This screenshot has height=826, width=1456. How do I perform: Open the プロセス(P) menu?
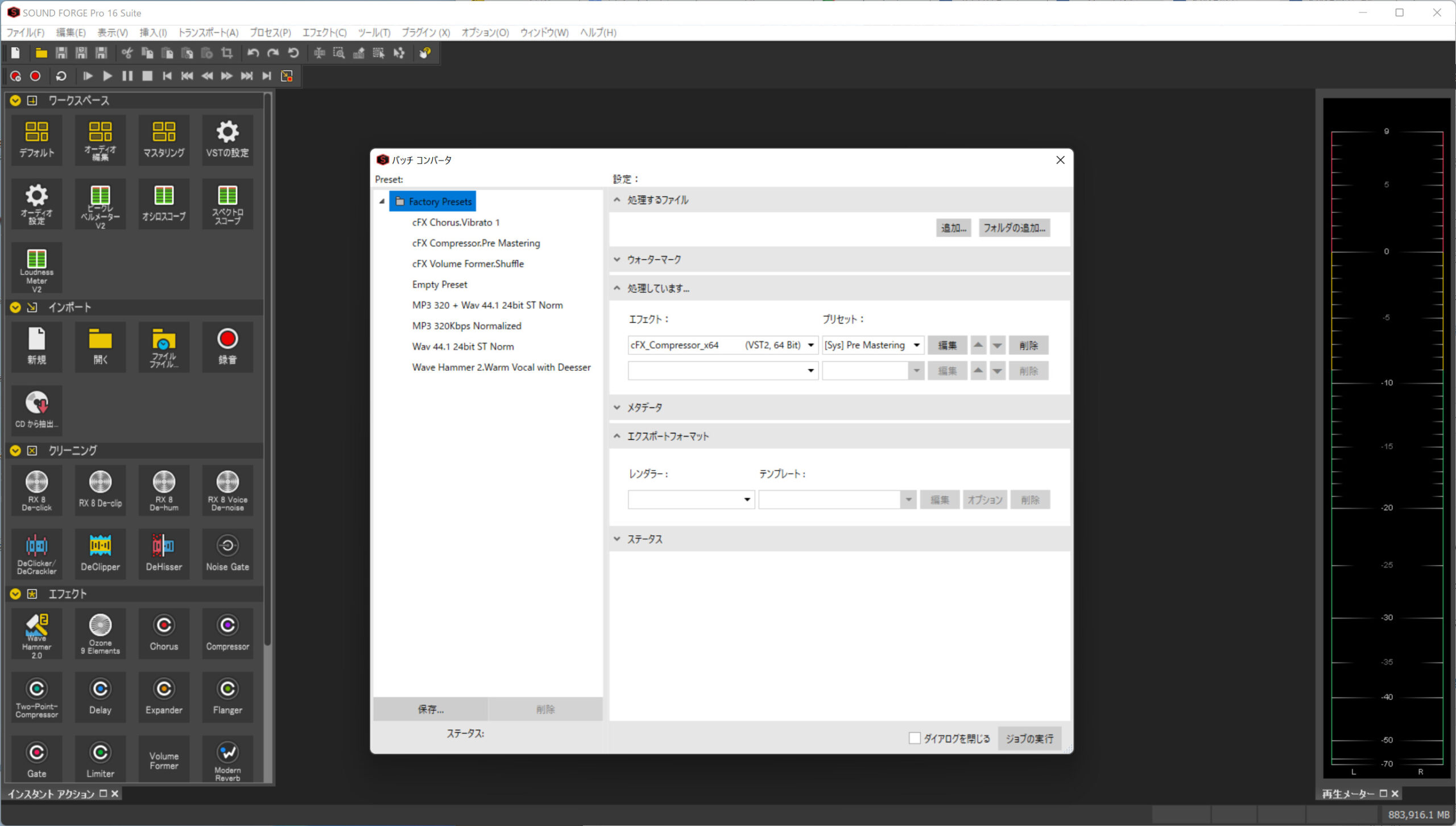270,32
